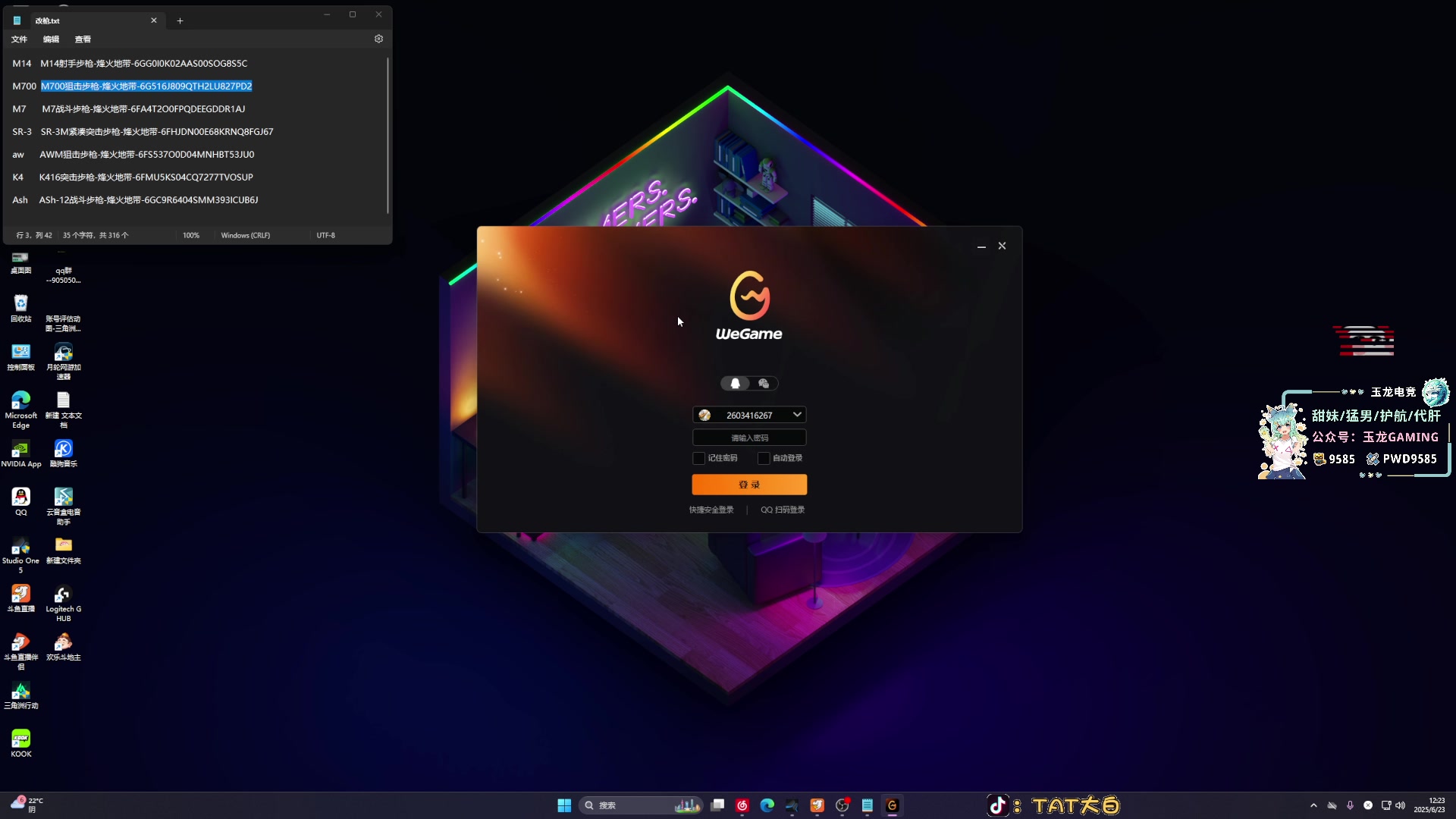Select the 云音盒电音助手 desktop icon
Viewport: 1456px width, 819px height.
pos(63,507)
